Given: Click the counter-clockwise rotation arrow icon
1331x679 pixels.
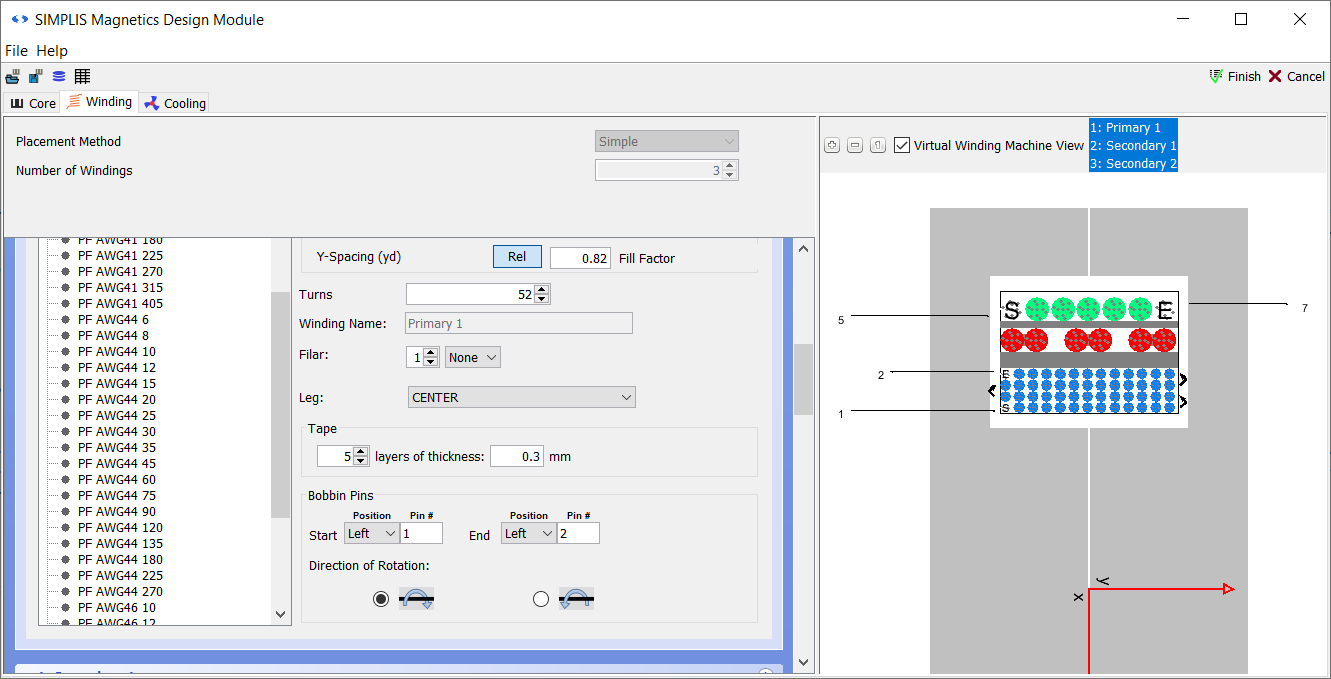Looking at the screenshot, I should coord(576,599).
